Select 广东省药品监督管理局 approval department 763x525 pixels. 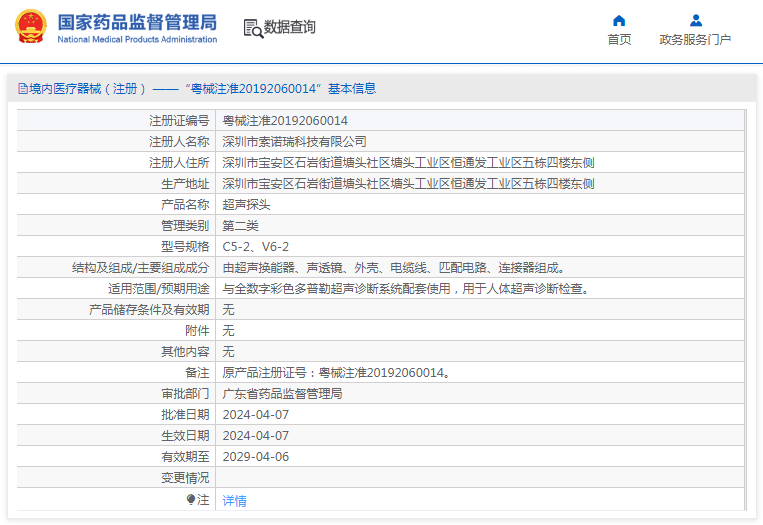[282, 394]
